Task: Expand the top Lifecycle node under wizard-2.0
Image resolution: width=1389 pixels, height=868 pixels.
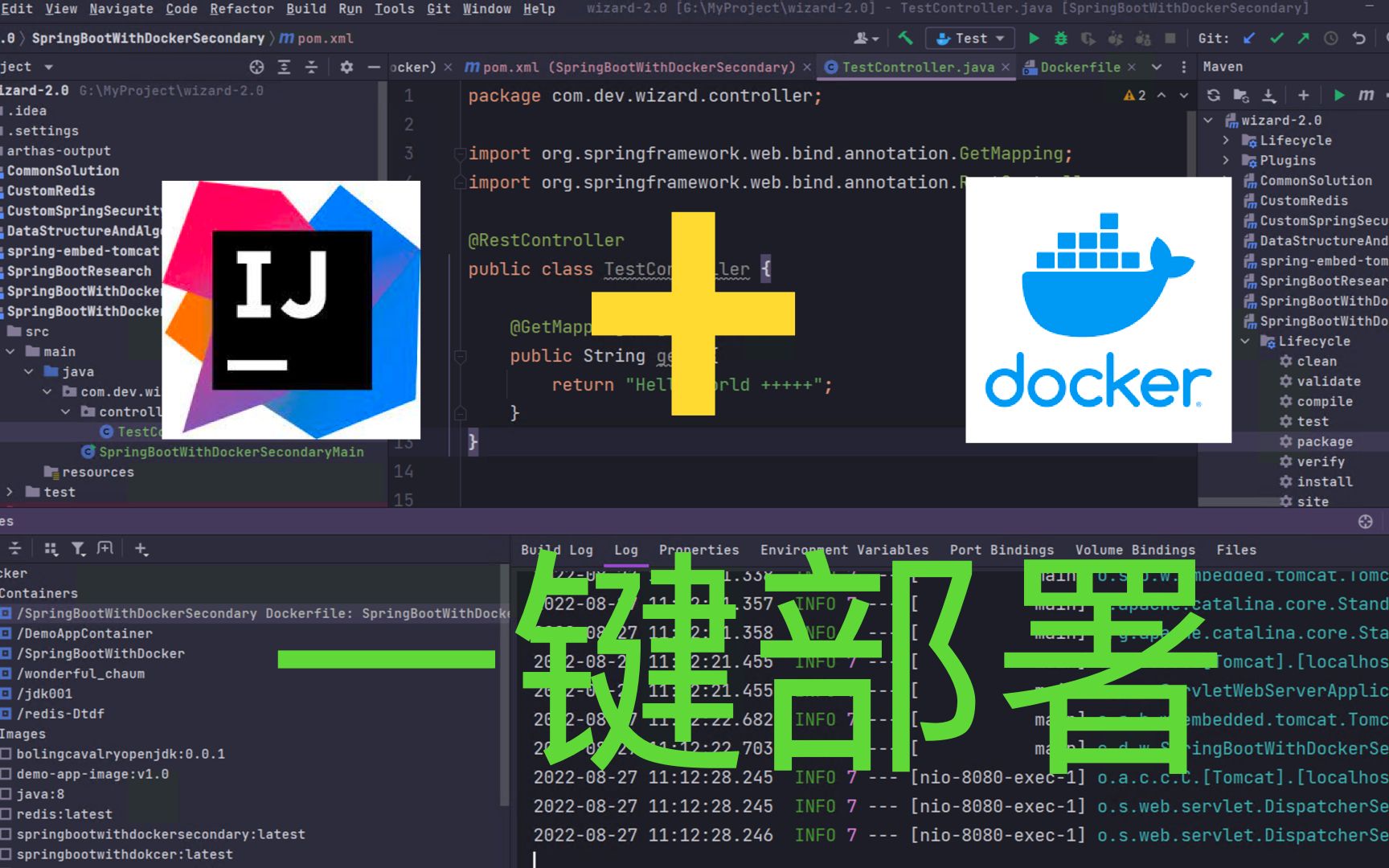Action: point(1226,140)
